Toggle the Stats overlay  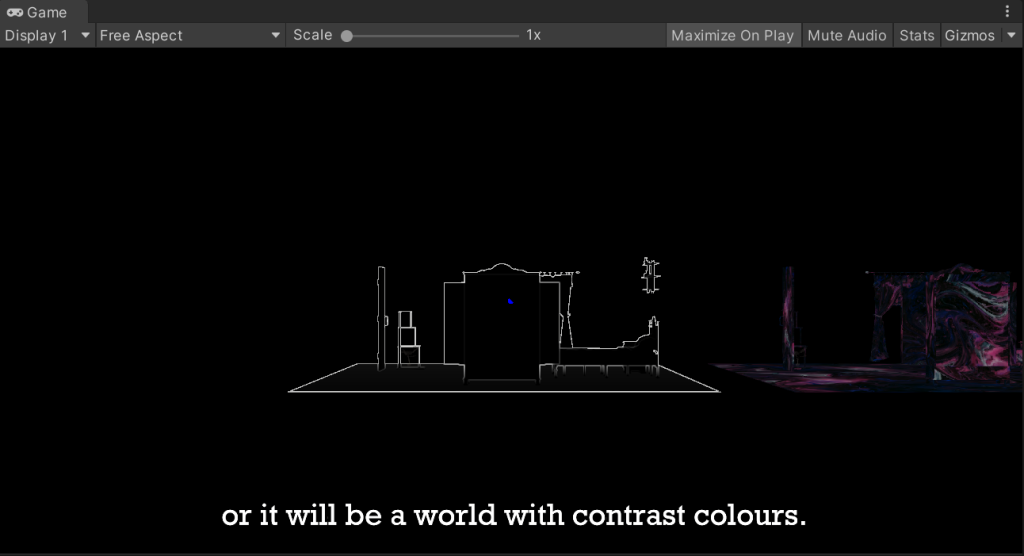(917, 35)
